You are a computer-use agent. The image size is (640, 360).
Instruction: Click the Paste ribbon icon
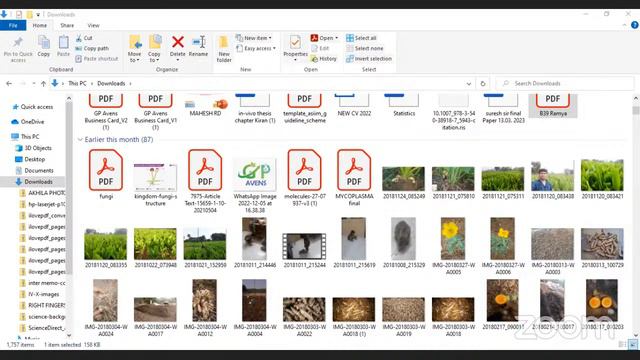coord(63,43)
